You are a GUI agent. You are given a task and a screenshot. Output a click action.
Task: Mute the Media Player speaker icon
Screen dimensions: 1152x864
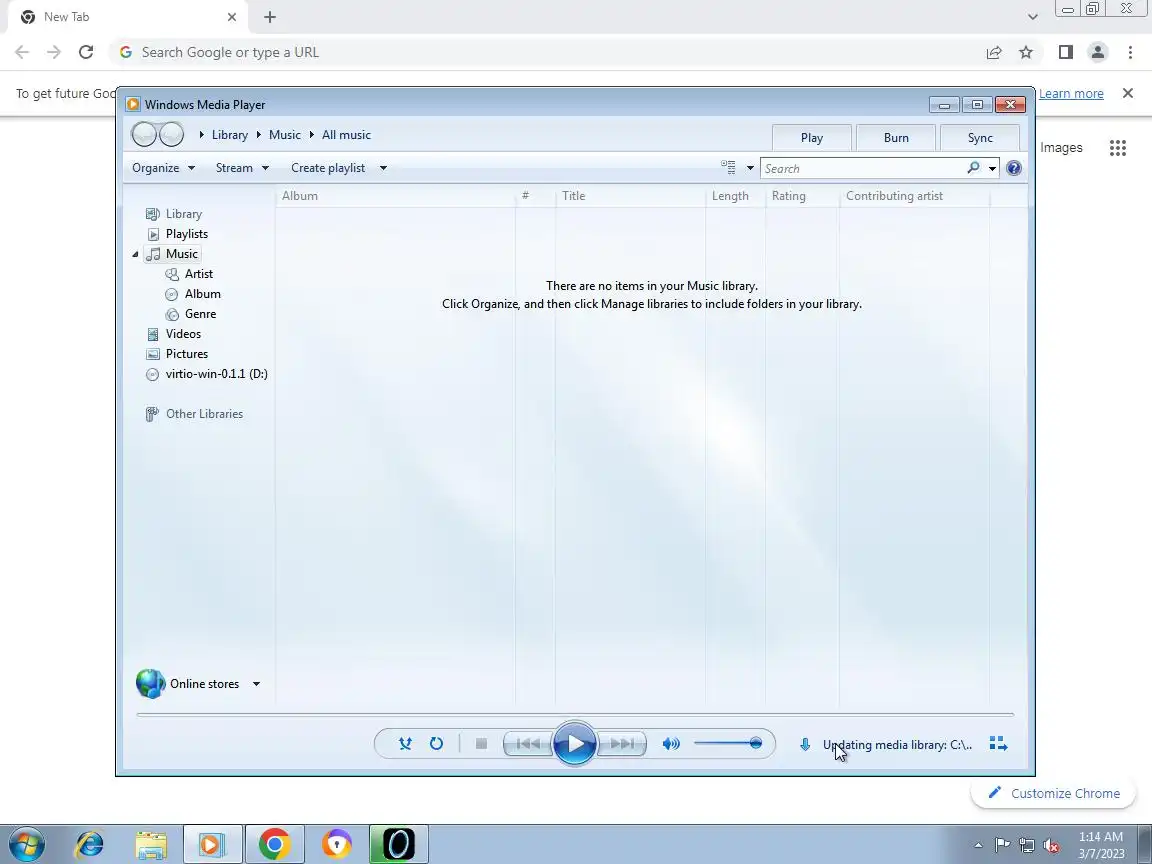671,744
